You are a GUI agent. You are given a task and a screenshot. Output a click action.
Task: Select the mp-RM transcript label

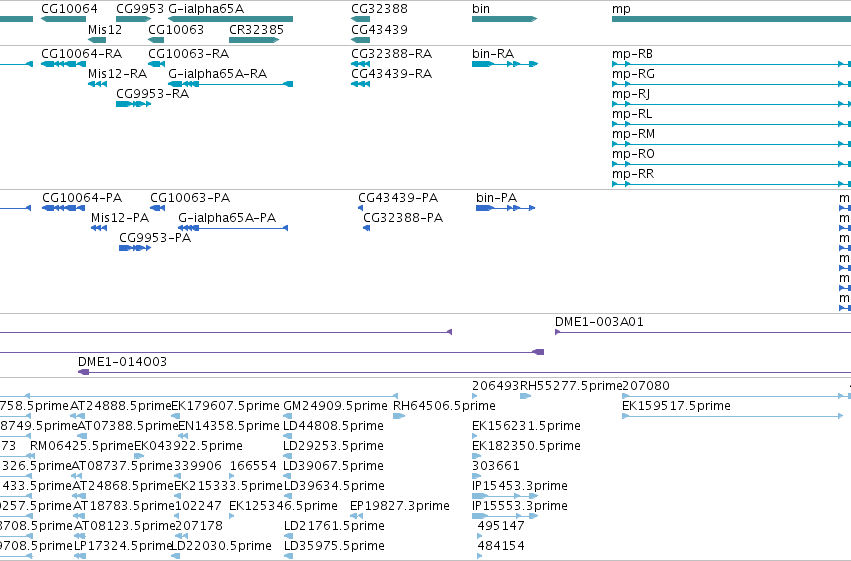coord(633,134)
